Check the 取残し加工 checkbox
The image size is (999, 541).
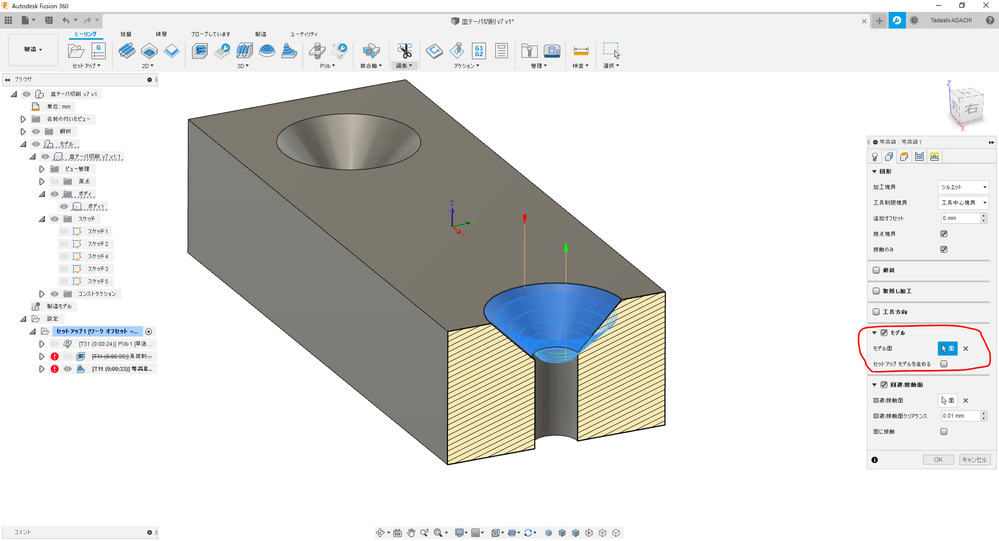876,291
